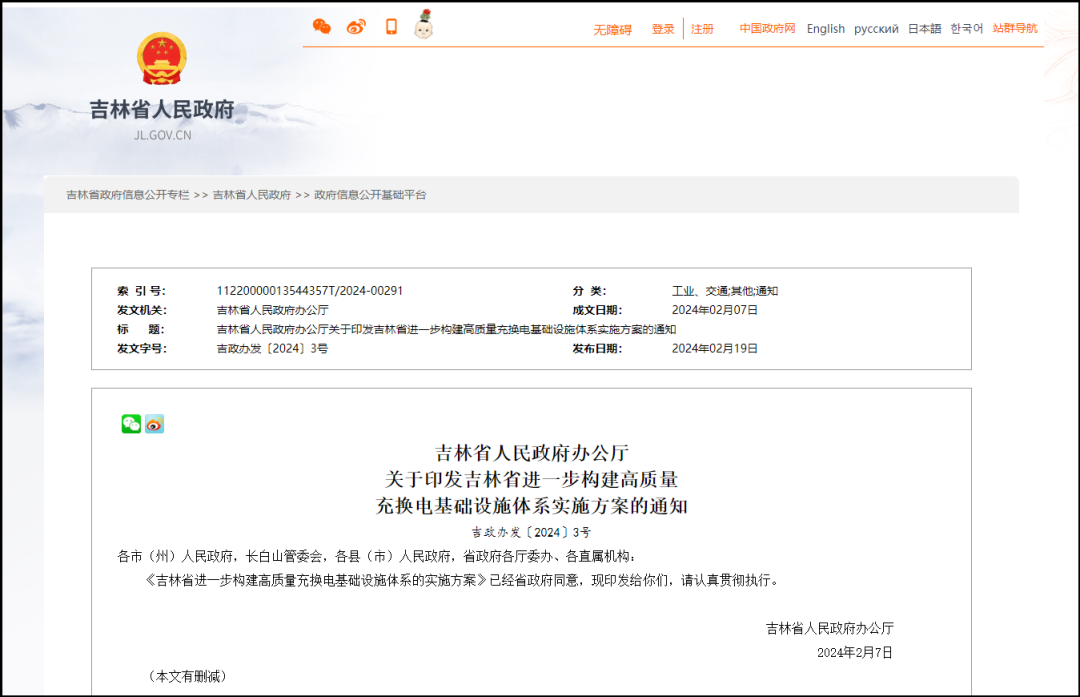
Task: Share the article via the green WeChat icon
Action: tap(130, 424)
